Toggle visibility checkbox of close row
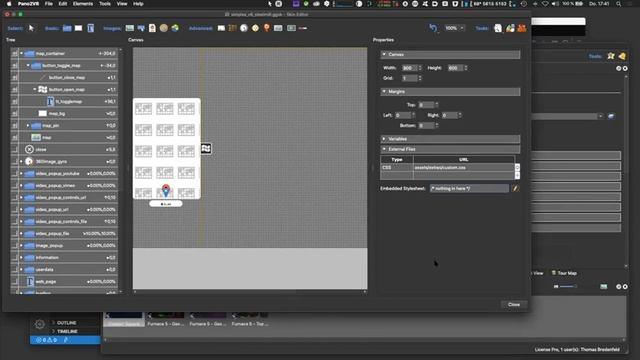Image resolution: width=640 pixels, height=360 pixels. pyautogui.click(x=15, y=149)
